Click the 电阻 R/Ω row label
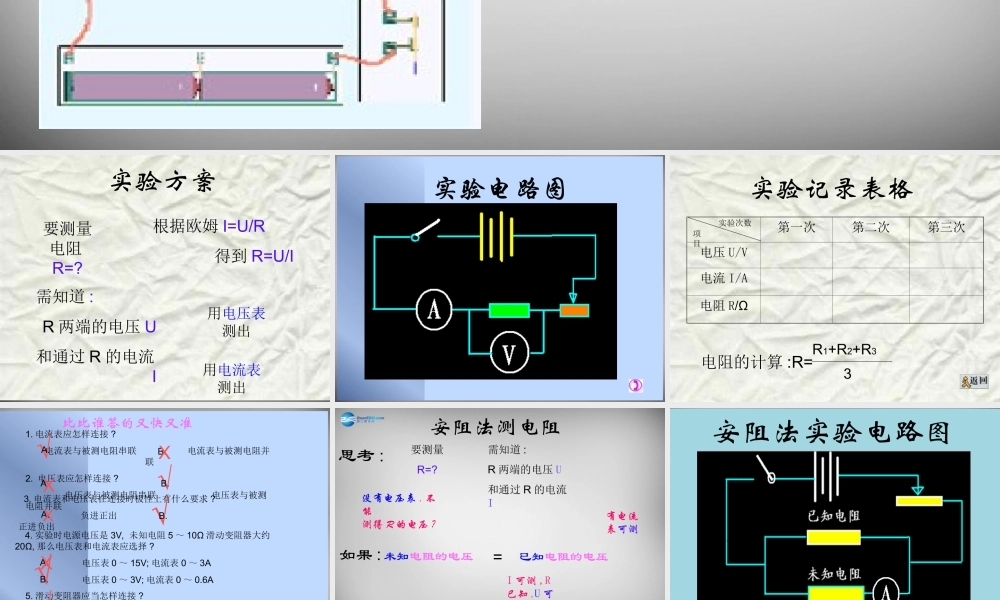This screenshot has width=1000, height=600. click(724, 306)
